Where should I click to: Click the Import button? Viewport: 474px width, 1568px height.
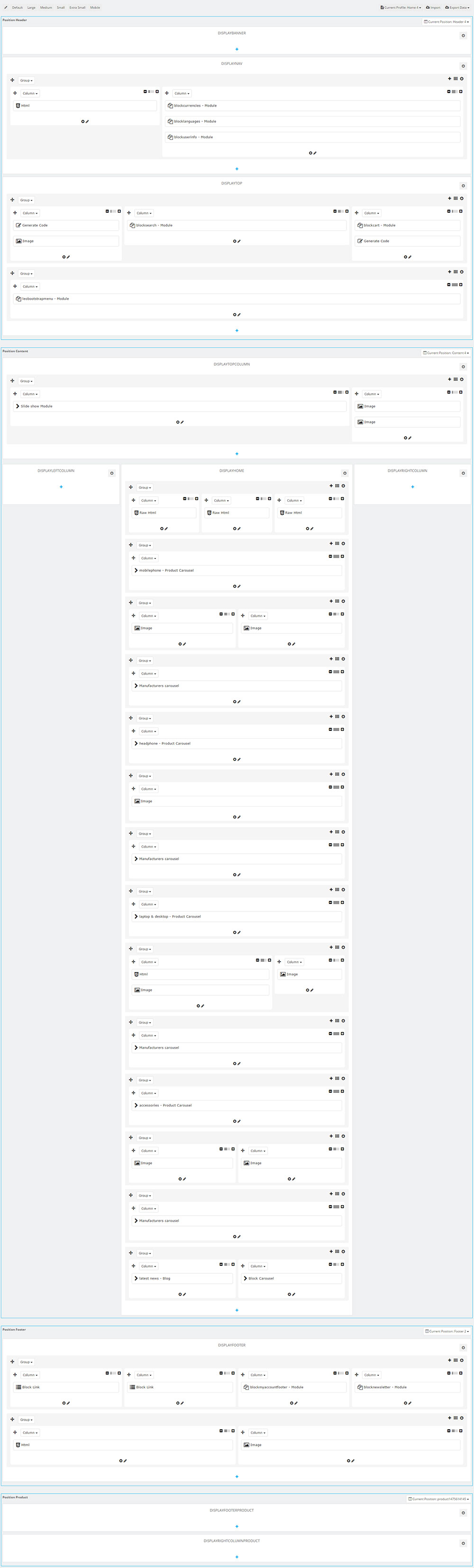433,7
